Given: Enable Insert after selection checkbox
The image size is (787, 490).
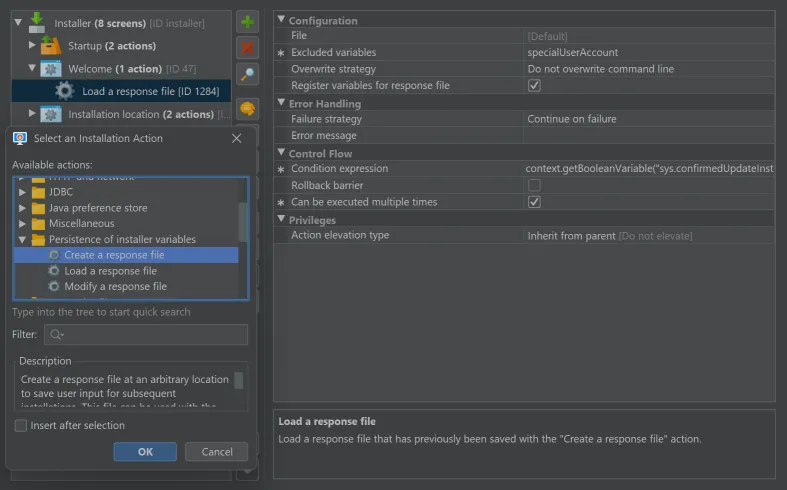Looking at the screenshot, I should pos(21,426).
